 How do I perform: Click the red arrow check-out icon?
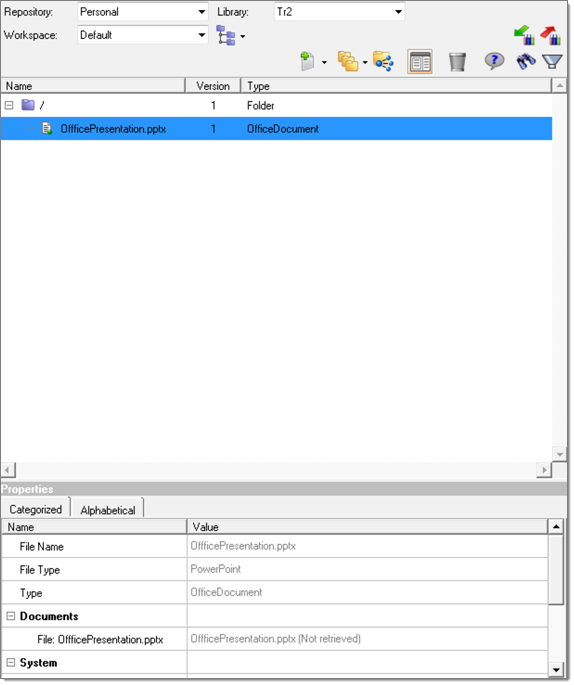(550, 35)
